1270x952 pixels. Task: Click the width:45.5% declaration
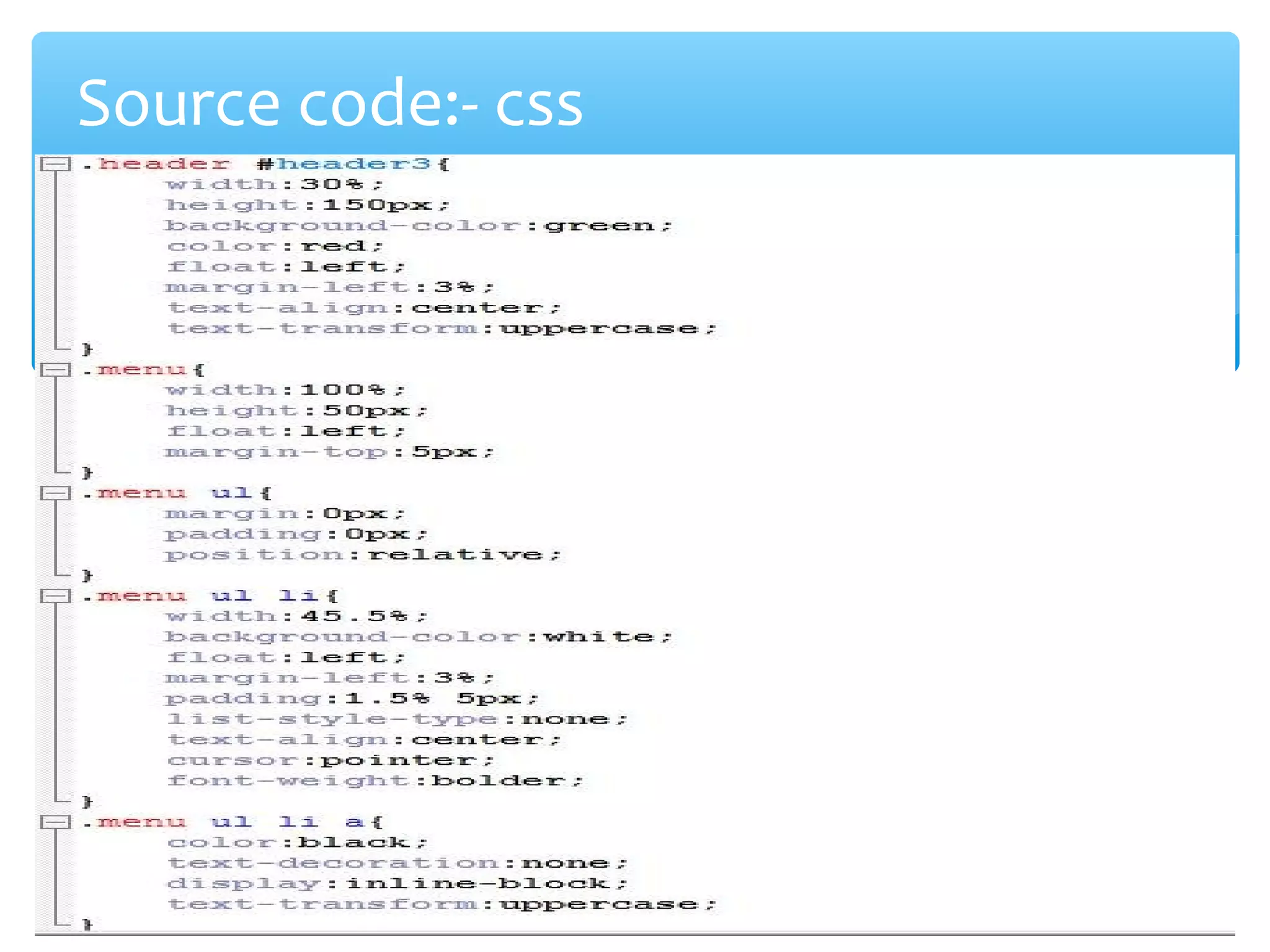[x=296, y=616]
